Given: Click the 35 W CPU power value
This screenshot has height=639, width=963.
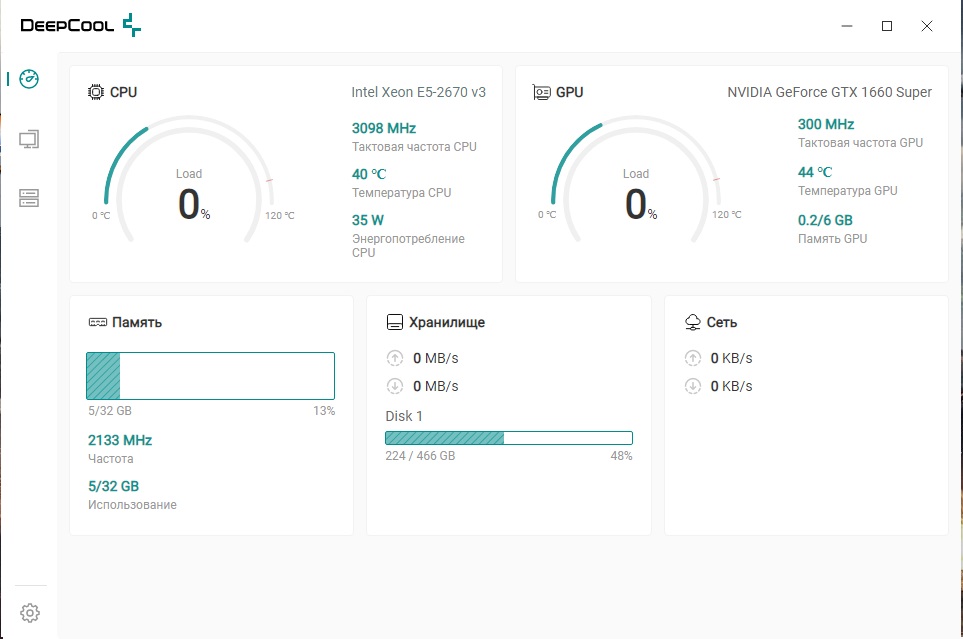Looking at the screenshot, I should click(368, 220).
